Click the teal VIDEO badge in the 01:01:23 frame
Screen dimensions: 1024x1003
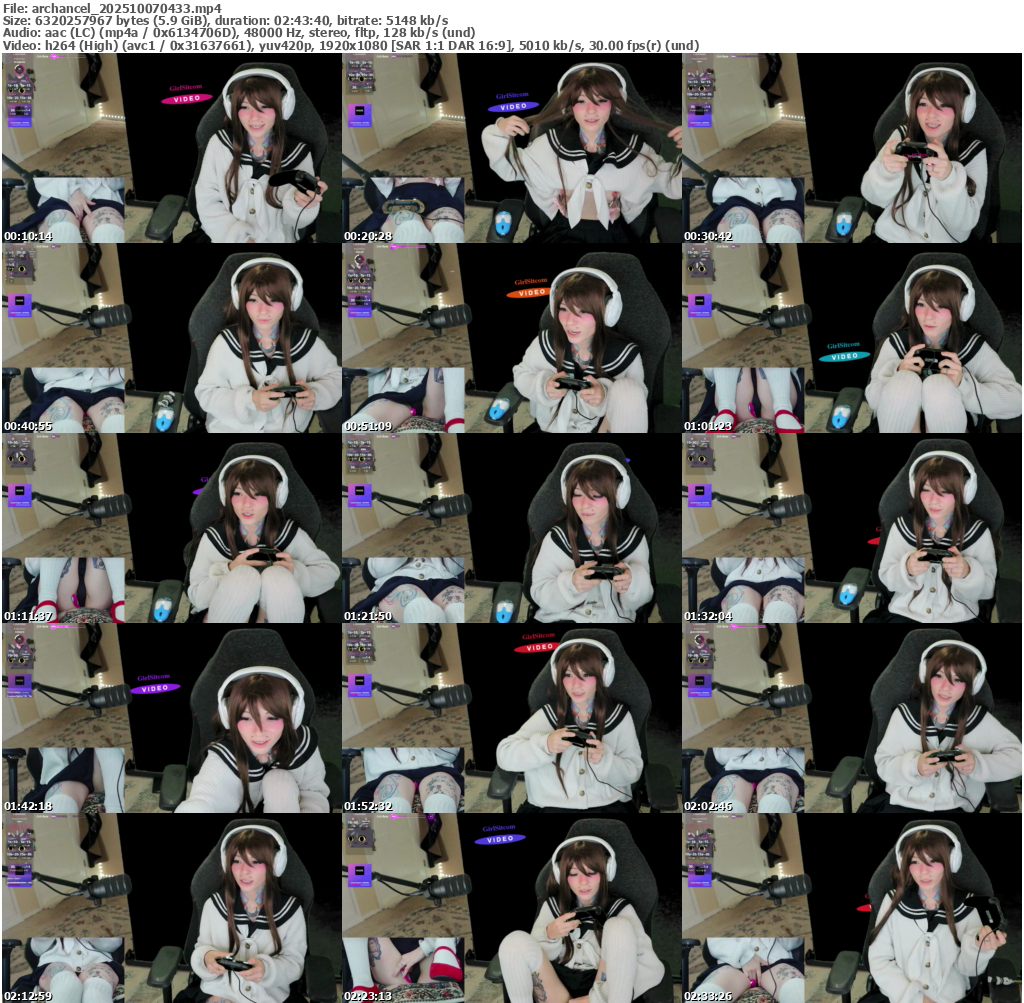click(845, 356)
